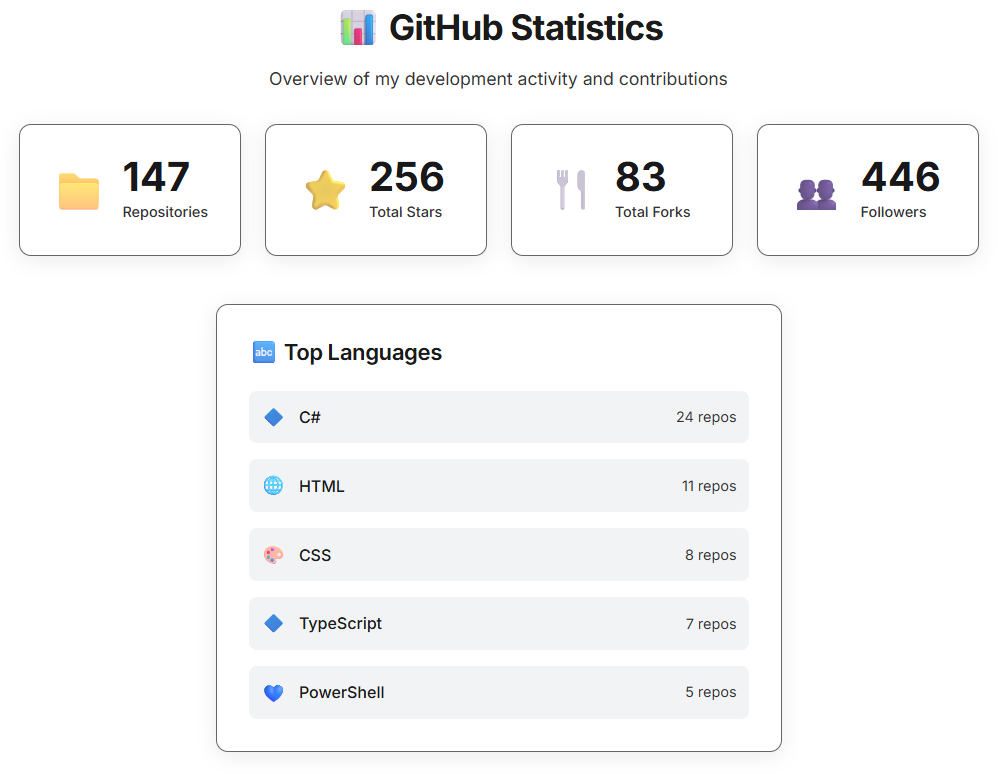Click the Total Stars label
The height and width of the screenshot is (774, 998).
(x=405, y=212)
